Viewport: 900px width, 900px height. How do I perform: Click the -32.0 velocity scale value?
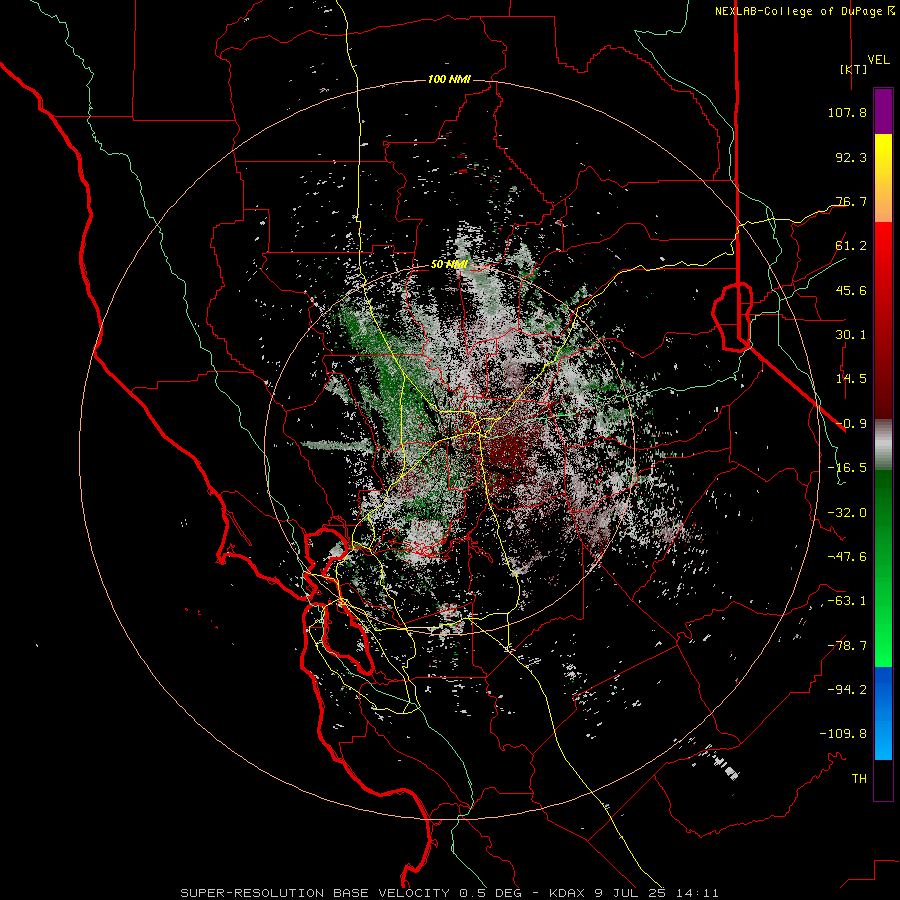click(847, 513)
